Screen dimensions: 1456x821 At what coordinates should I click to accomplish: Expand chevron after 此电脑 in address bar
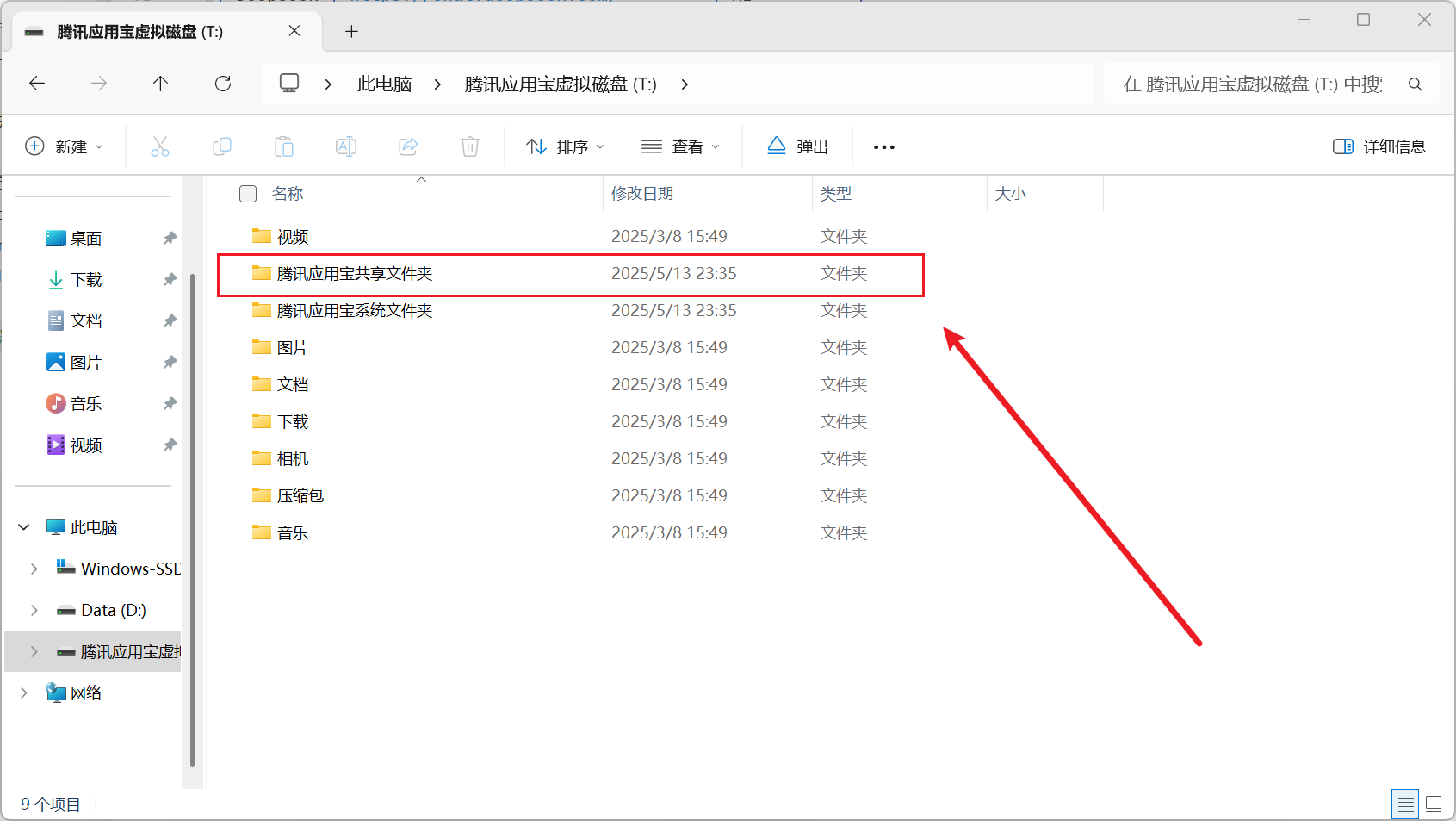pos(437,84)
